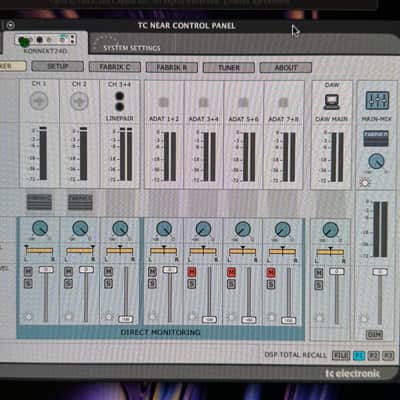This screenshot has height=400, width=400.
Task: Click the ADAT 1+2 send knob
Action: (164, 229)
